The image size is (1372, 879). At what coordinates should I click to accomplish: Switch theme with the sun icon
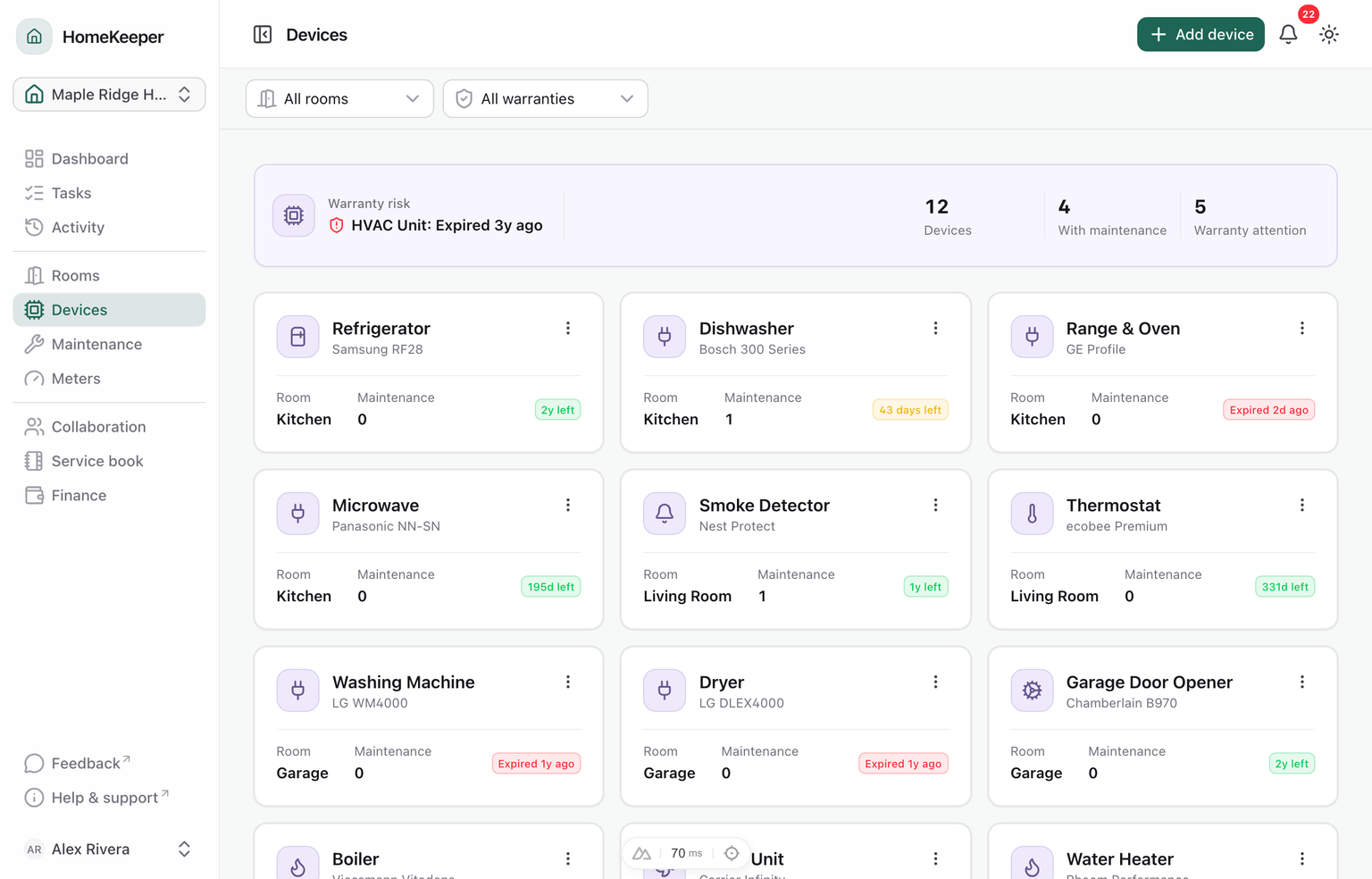[1329, 35]
